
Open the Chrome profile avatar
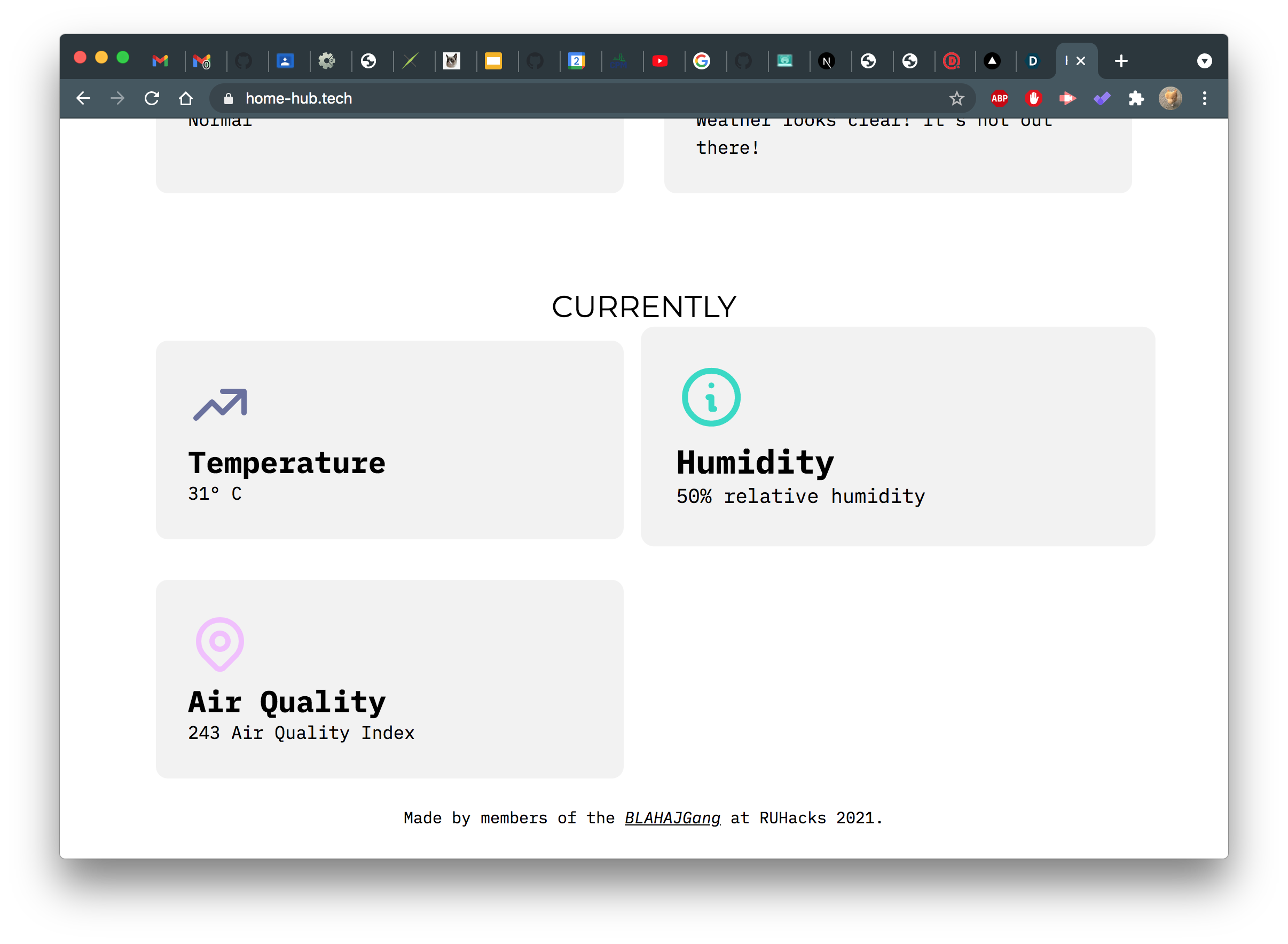(1169, 98)
